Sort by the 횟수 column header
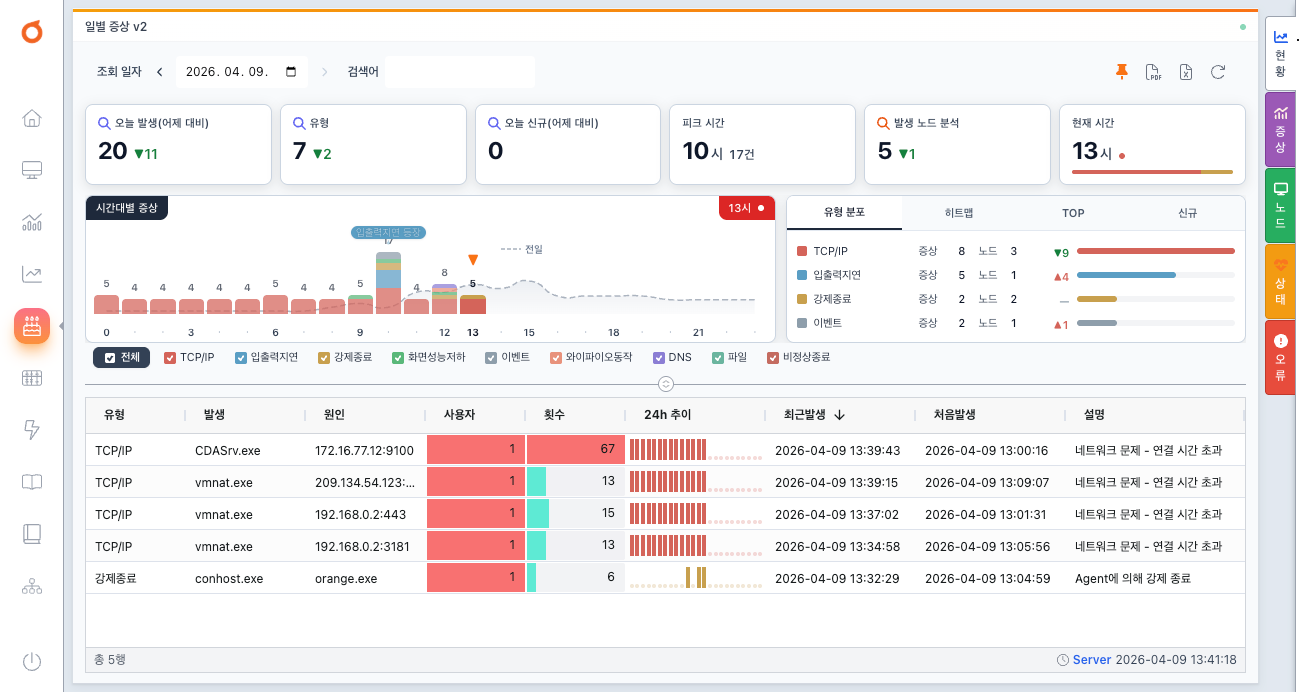The height and width of the screenshot is (692, 1299). coord(574,414)
